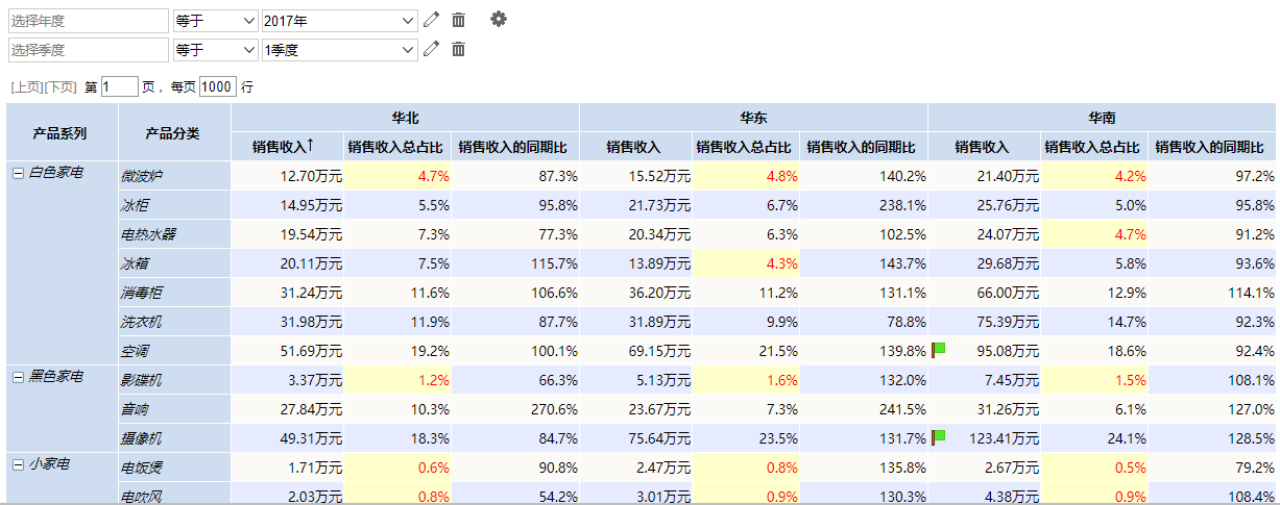Click the rows per page input field

click(217, 87)
